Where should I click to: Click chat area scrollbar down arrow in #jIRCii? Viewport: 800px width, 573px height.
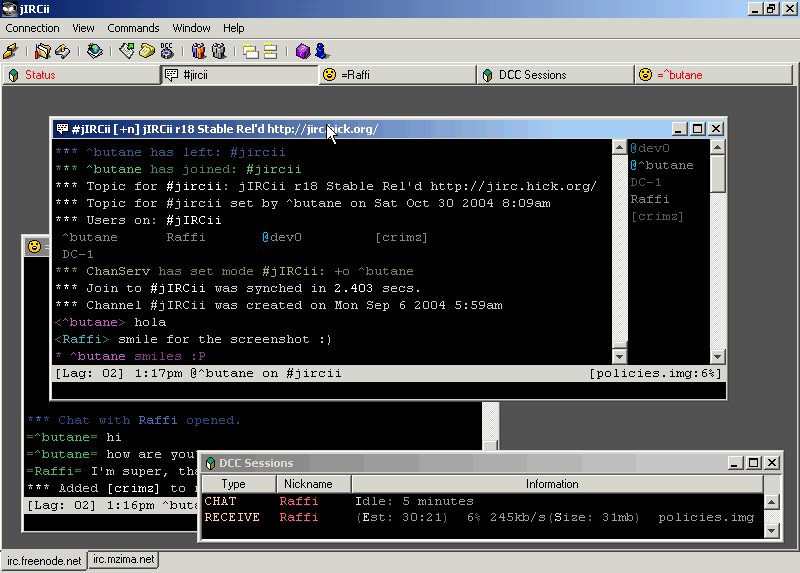[619, 356]
